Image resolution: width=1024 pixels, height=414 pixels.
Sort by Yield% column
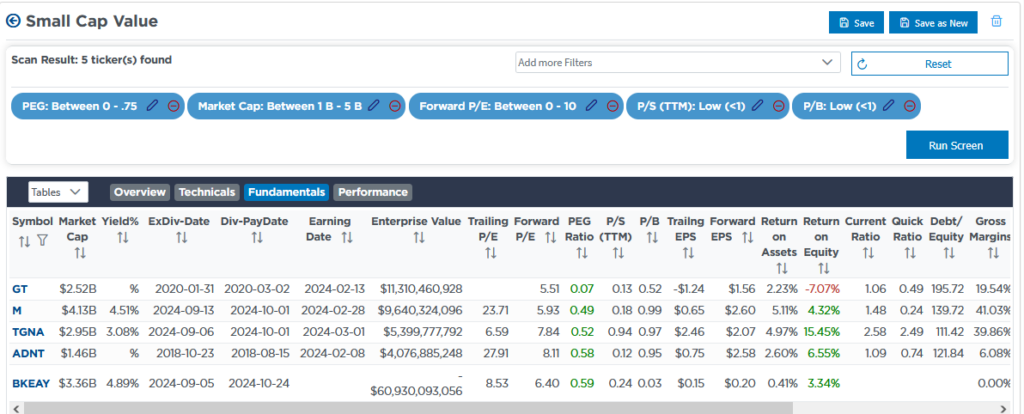(123, 239)
